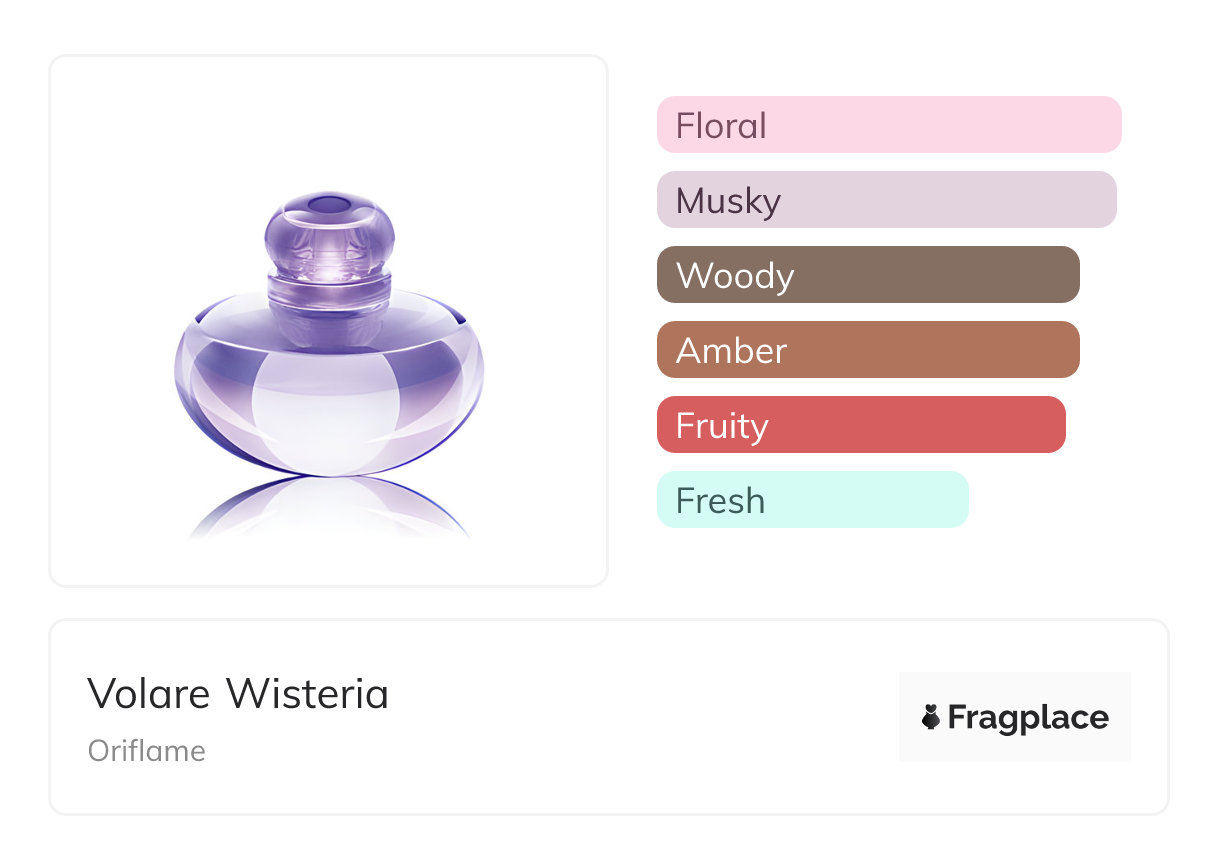The width and height of the screenshot is (1218, 864).
Task: Select the brown Woody accord bar
Action: (868, 275)
